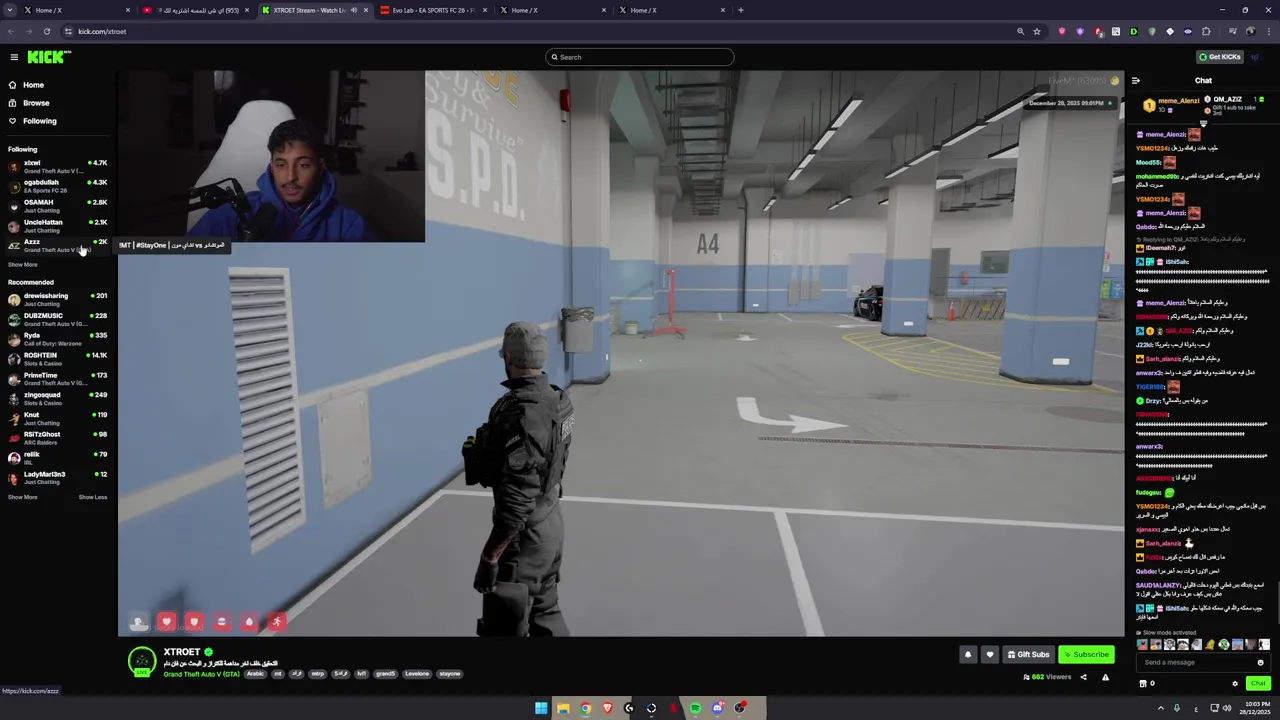Viewport: 1280px width, 720px height.
Task: Switch to Evo Lab EA SPORTS FC tab
Action: pyautogui.click(x=434, y=10)
